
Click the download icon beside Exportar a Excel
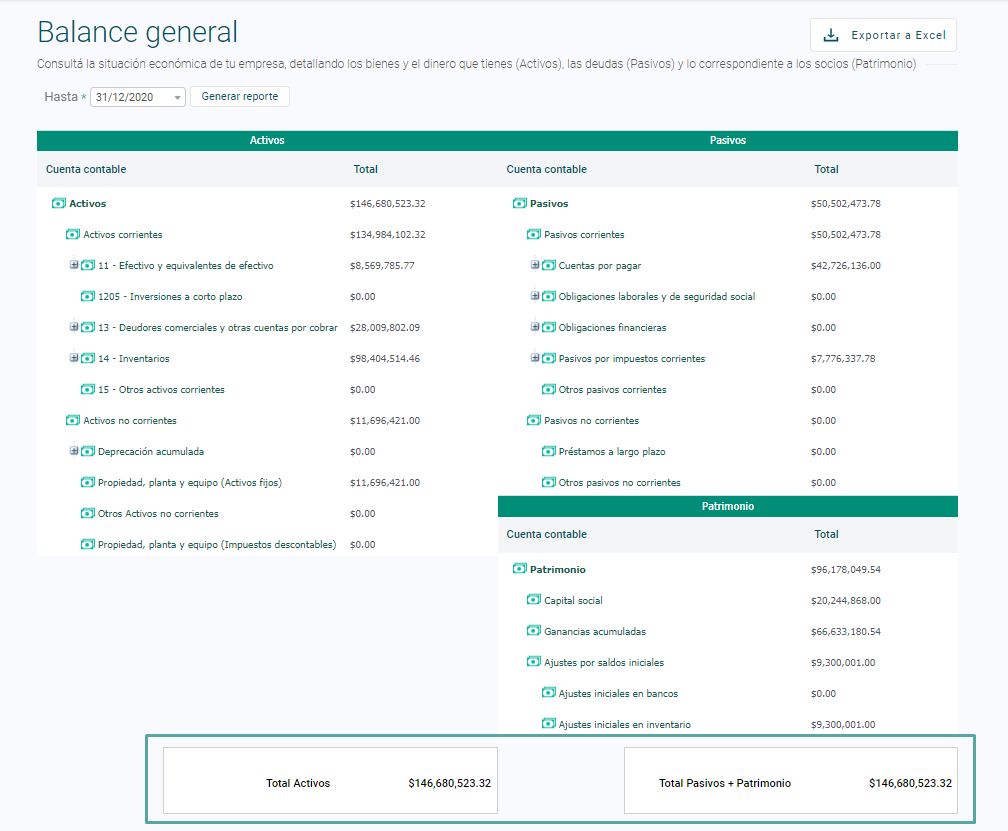(831, 35)
